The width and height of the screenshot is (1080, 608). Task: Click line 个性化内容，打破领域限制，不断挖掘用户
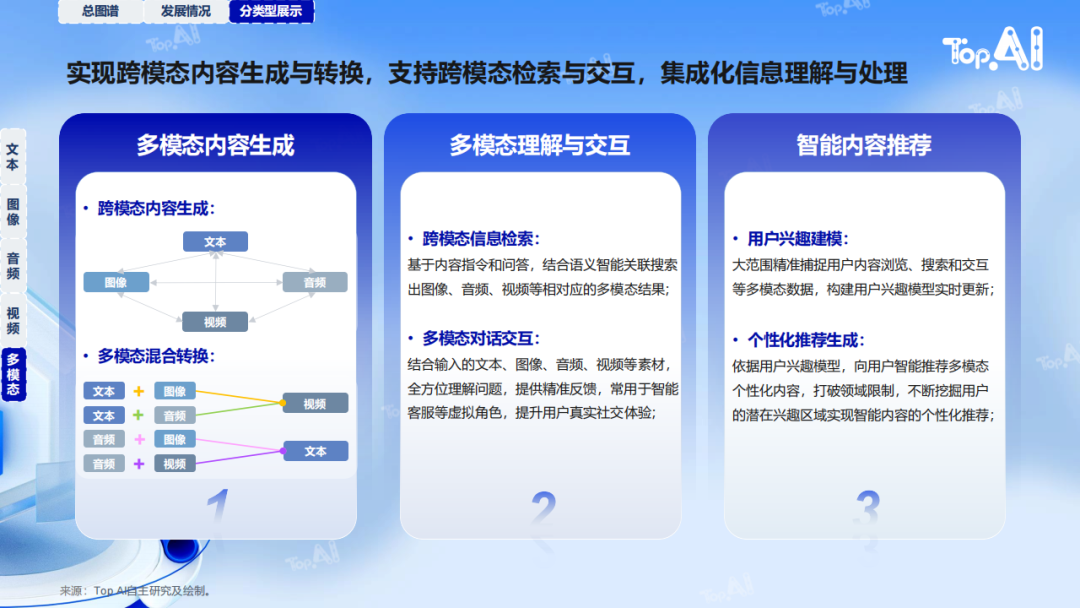860,390
